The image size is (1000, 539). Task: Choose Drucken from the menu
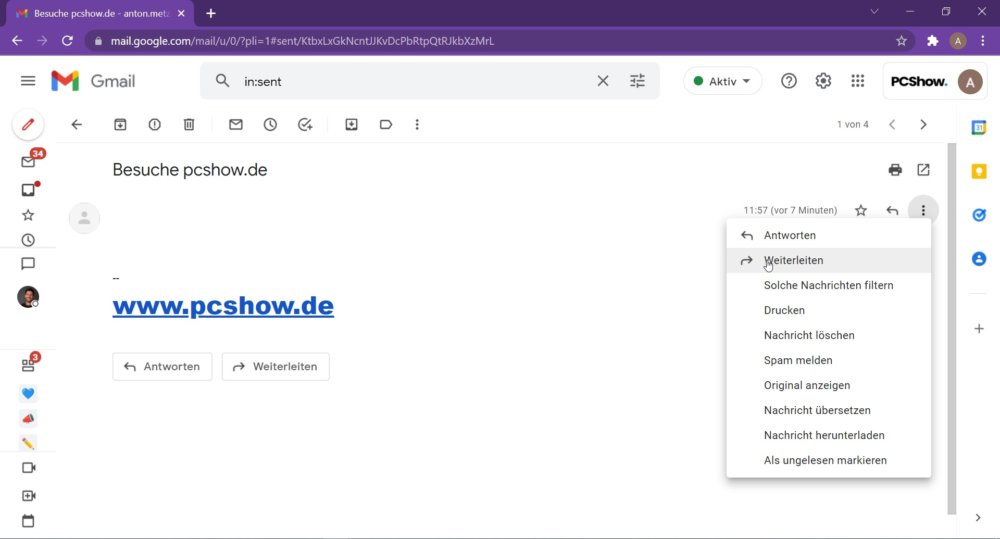[x=828, y=310]
